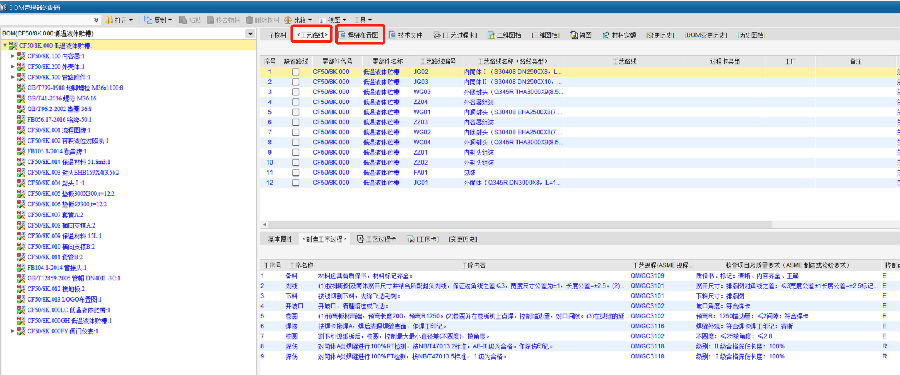Collapse the root CF50/SK.000 tree node
The image size is (900, 375).
click(x=5, y=45)
